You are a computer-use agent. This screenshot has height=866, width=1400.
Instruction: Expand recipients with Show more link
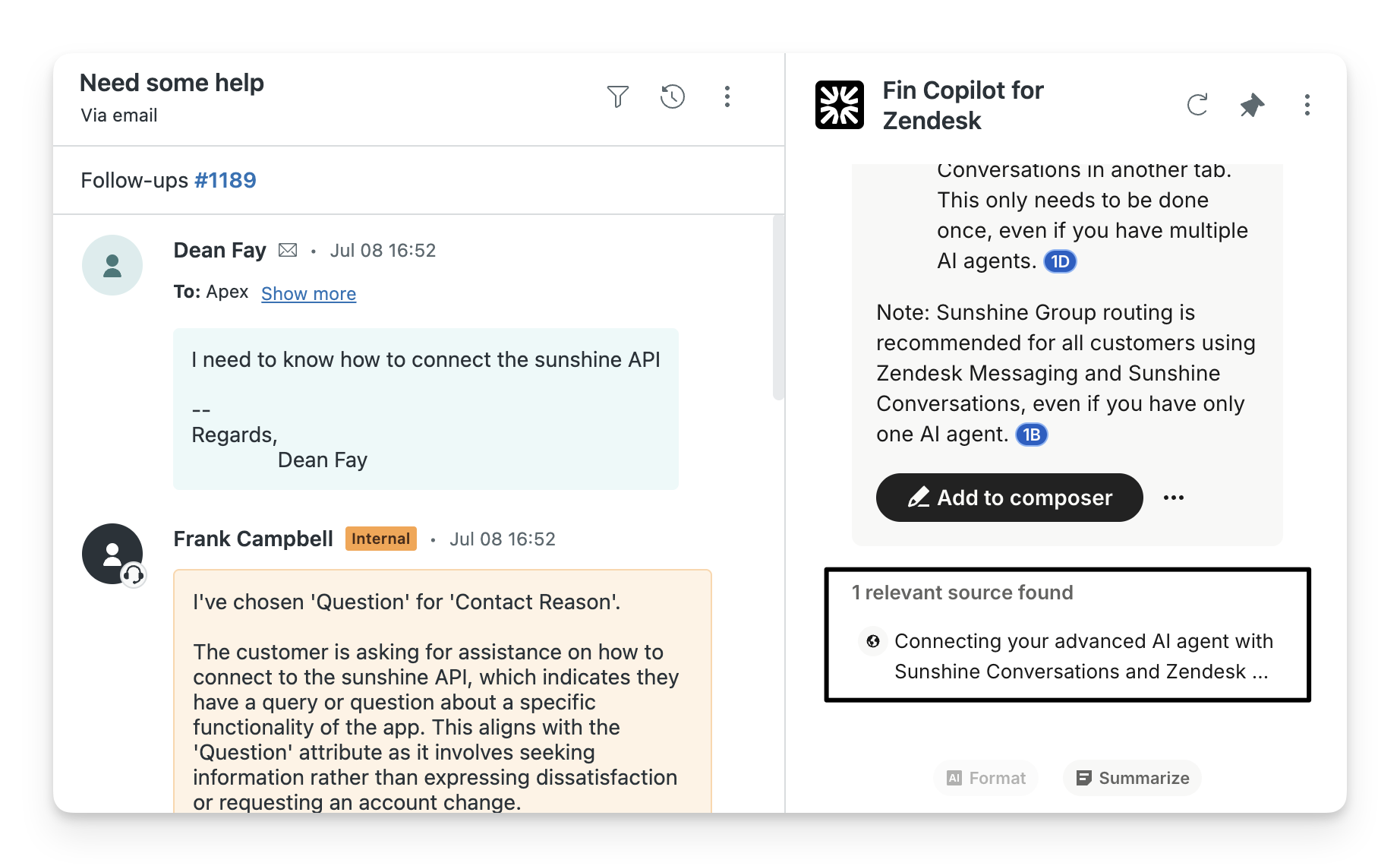click(x=308, y=294)
